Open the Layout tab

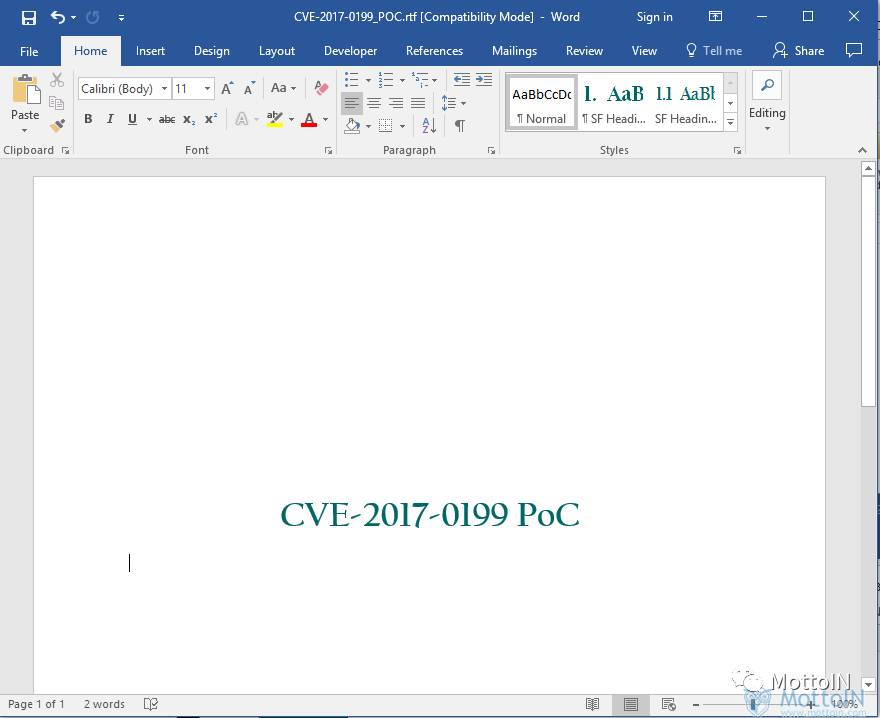[x=277, y=51]
